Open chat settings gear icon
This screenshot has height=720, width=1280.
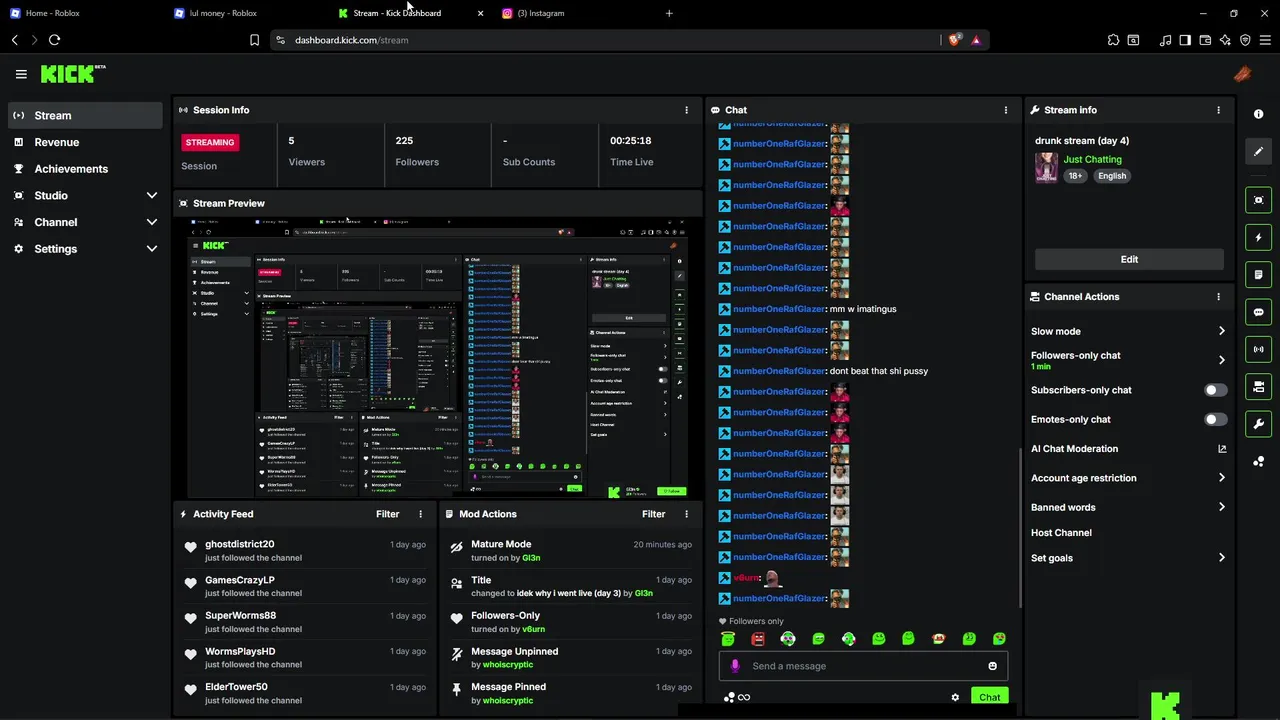click(955, 697)
